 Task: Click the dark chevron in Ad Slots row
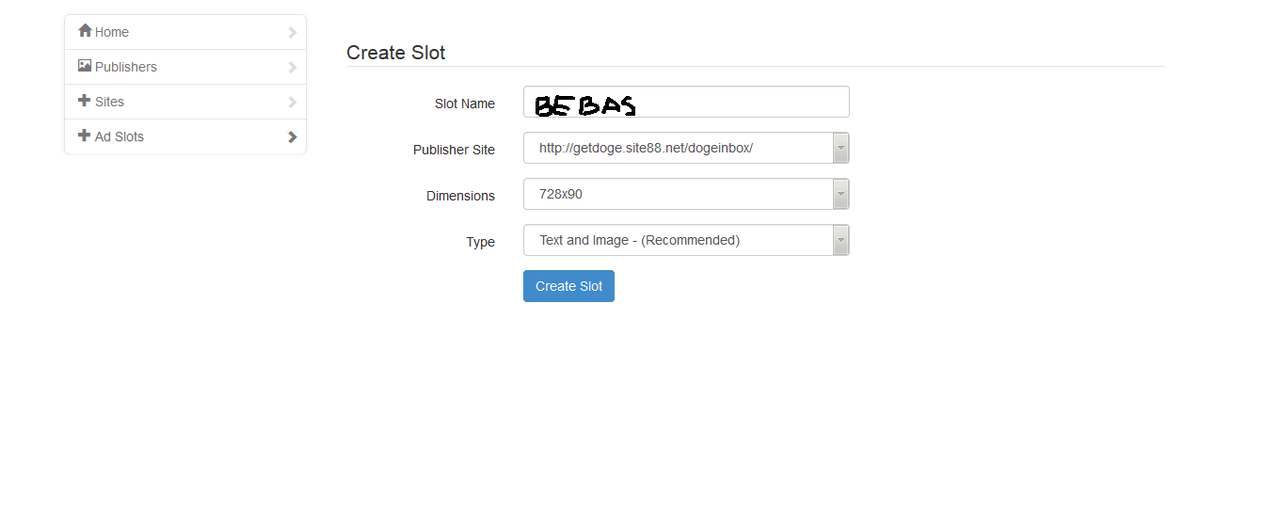click(292, 137)
